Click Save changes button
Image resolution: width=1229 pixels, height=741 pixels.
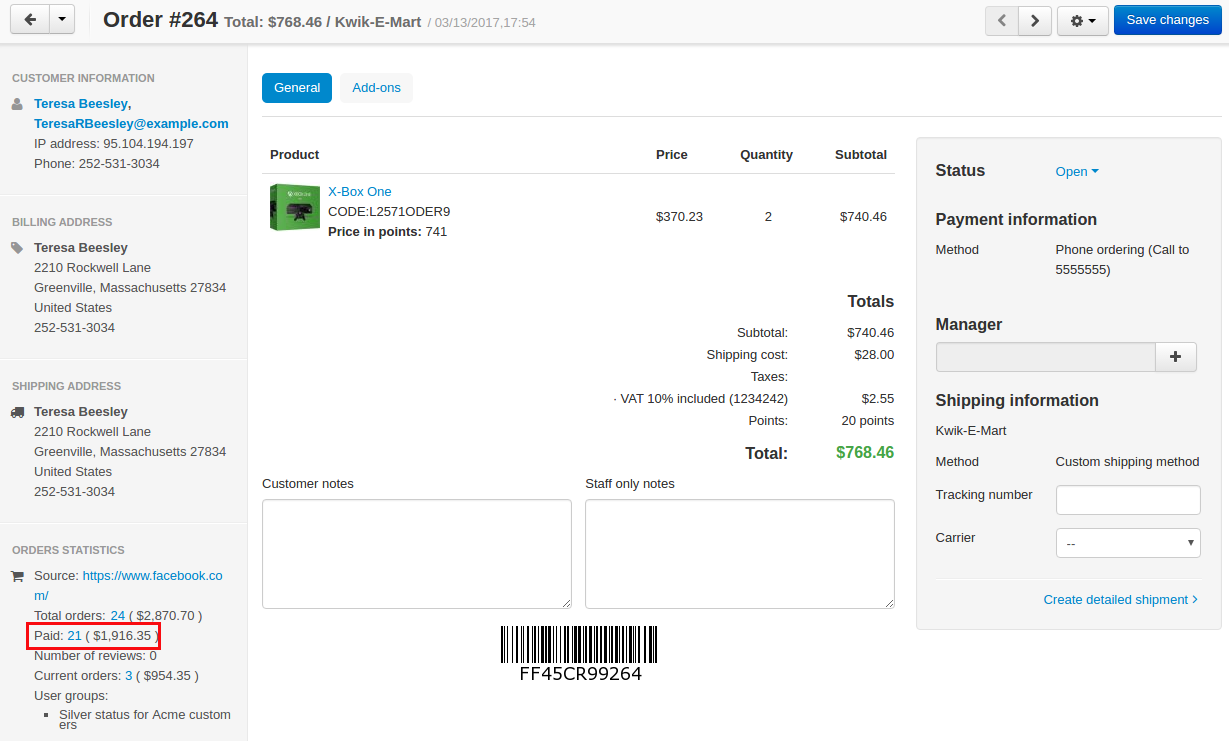tap(1168, 20)
